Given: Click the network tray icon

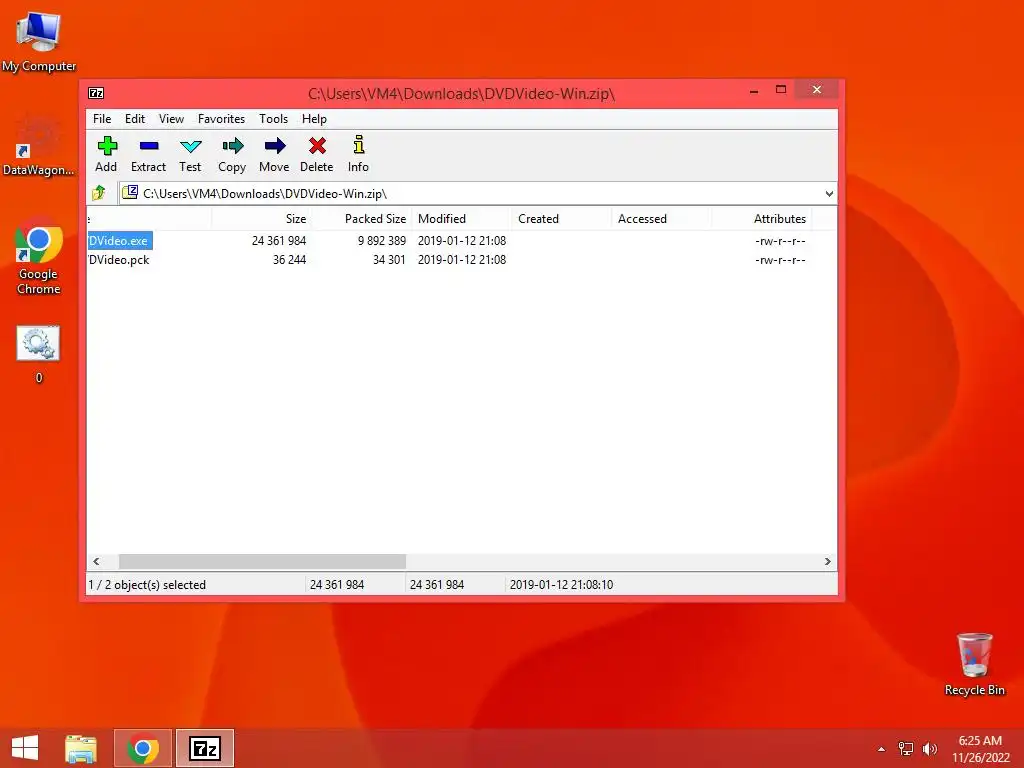Looking at the screenshot, I should (906, 749).
